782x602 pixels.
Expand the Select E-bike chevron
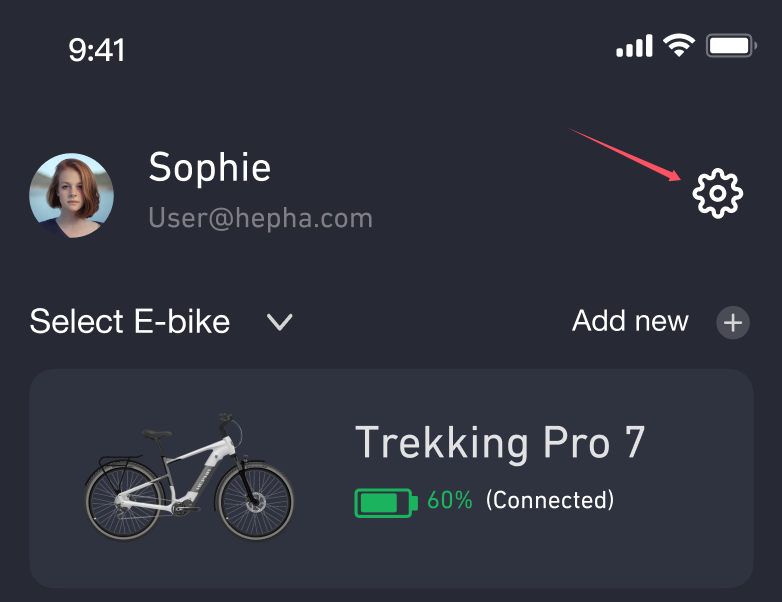tap(279, 322)
